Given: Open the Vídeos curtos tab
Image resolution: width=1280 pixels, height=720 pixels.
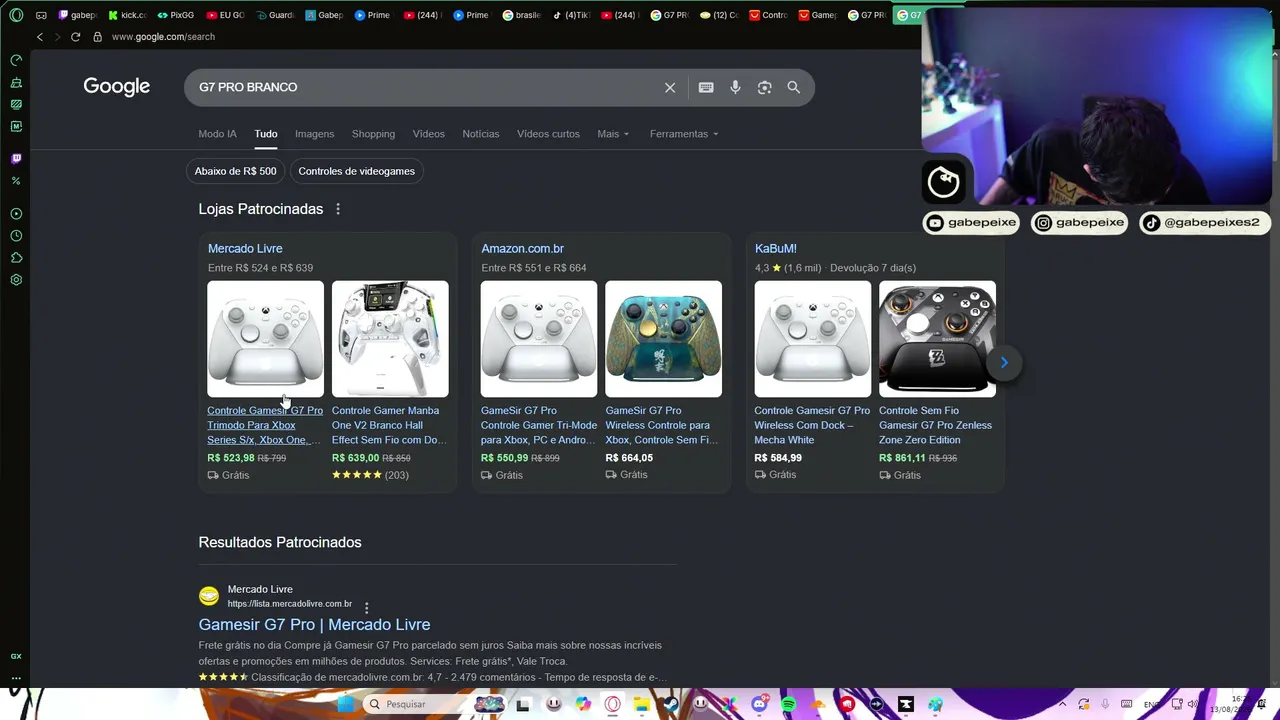Looking at the screenshot, I should [548, 134].
